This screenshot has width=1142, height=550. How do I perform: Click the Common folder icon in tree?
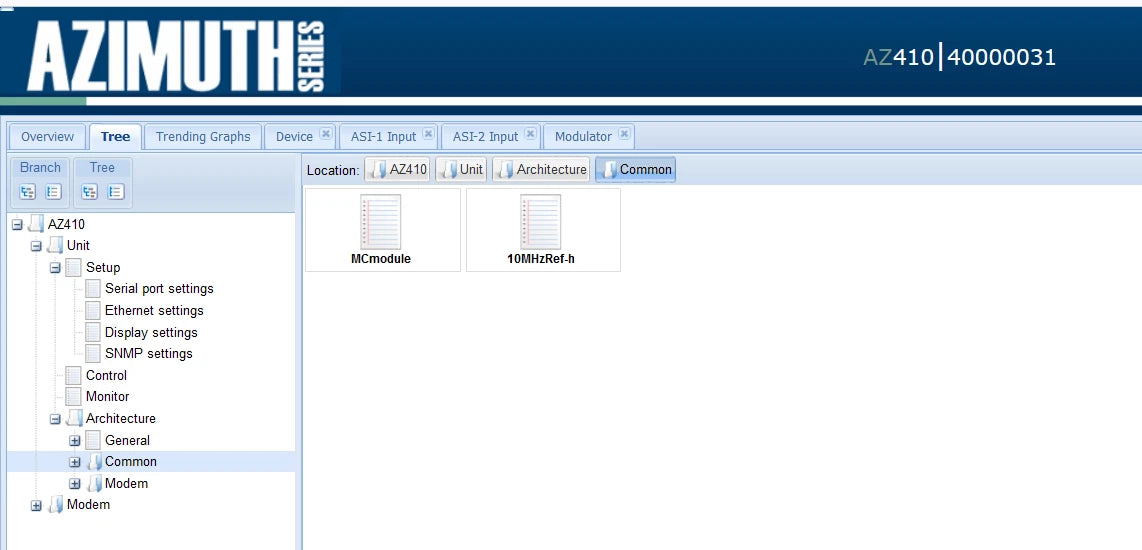(x=93, y=462)
